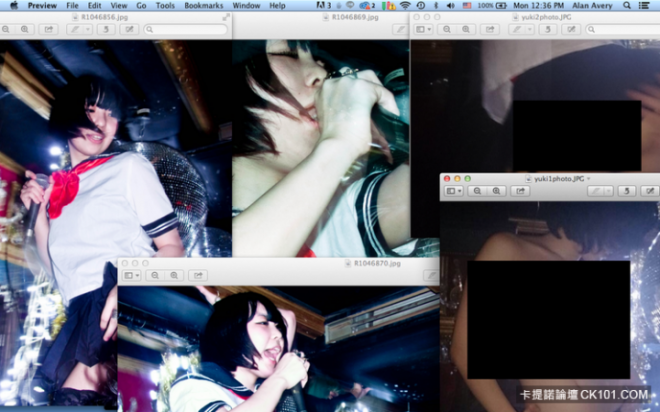660x412 pixels.
Task: Open the Tools menu
Action: (165, 6)
